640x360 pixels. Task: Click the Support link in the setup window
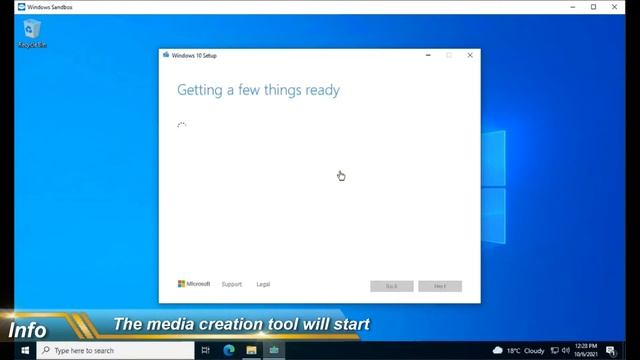[232, 284]
